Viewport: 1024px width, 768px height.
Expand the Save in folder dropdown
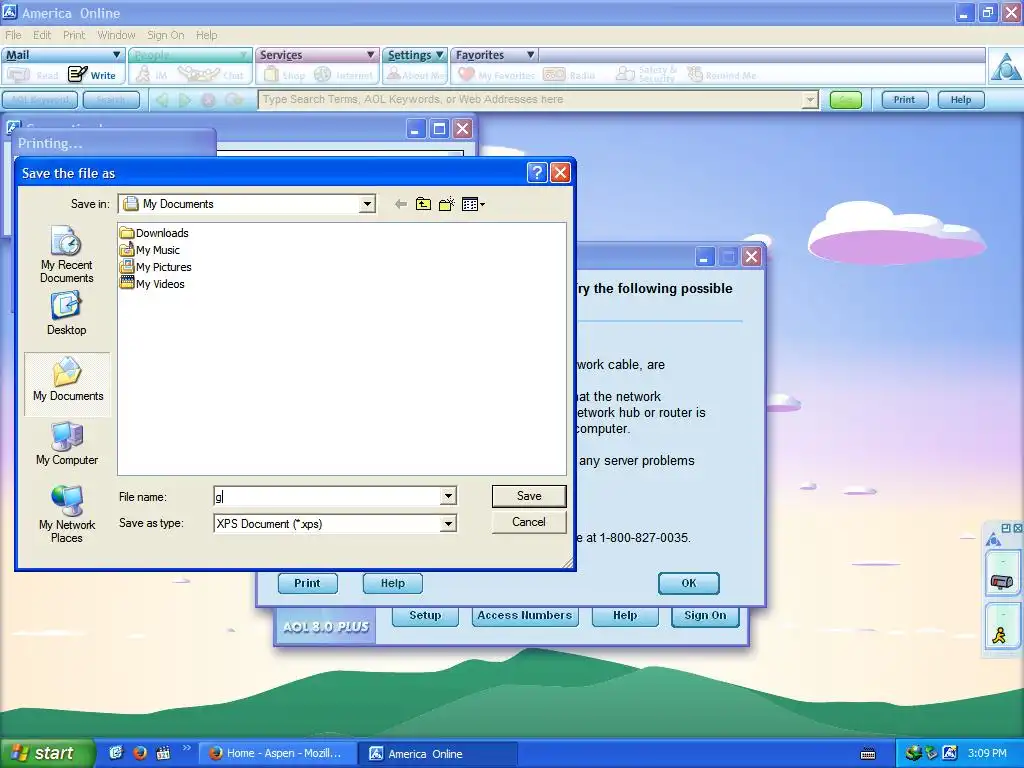click(x=367, y=204)
